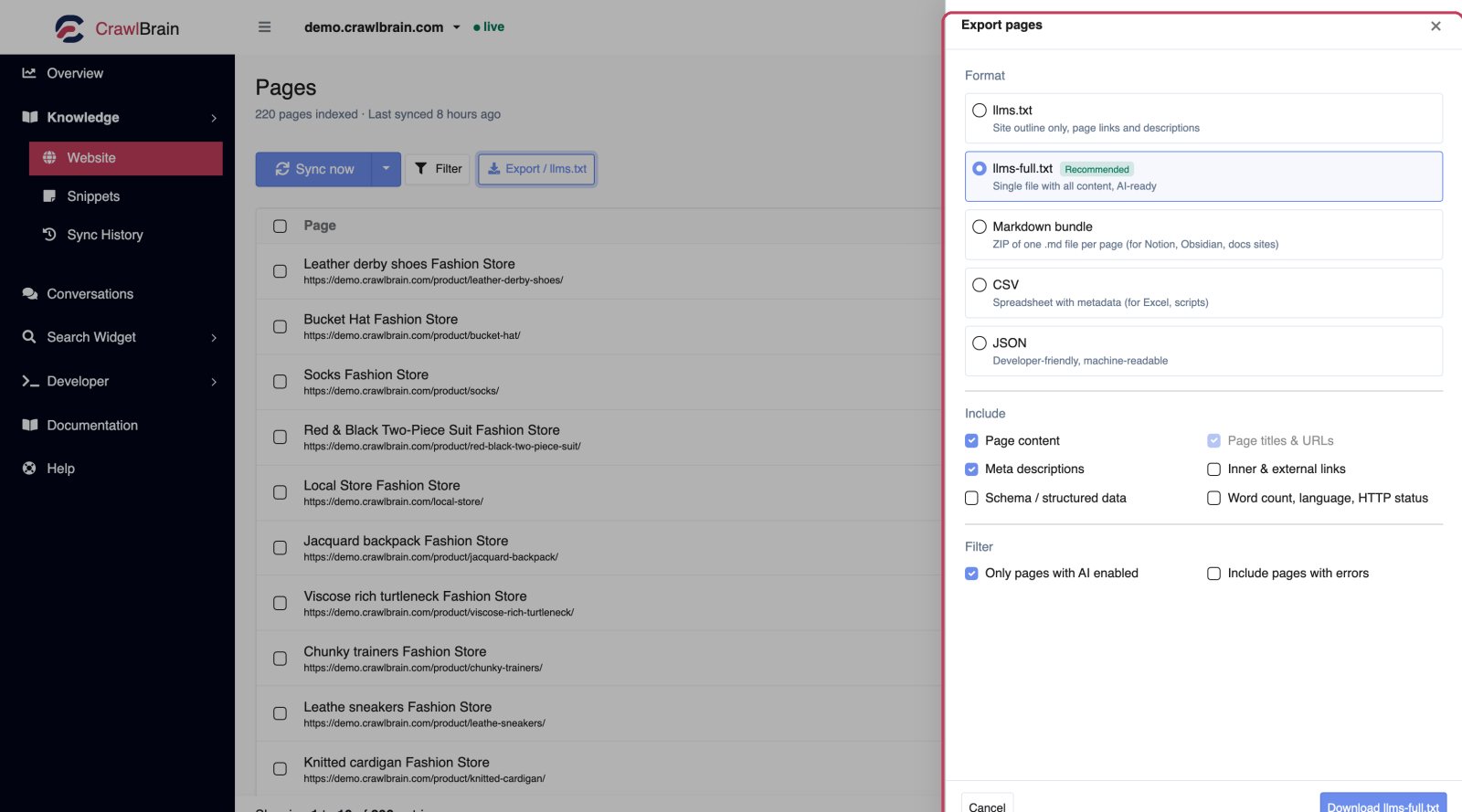Viewport: 1462px width, 812px height.
Task: Click the Documentation book icon
Action: click(30, 425)
